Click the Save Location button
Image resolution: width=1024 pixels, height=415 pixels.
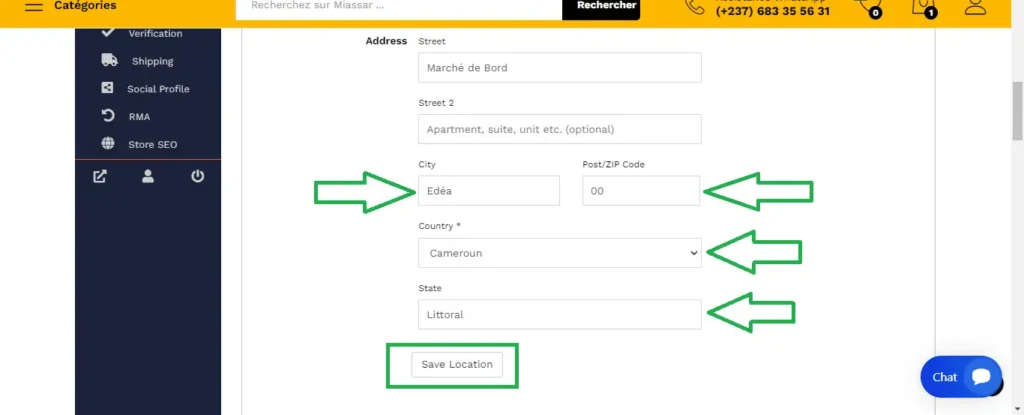pos(456,364)
